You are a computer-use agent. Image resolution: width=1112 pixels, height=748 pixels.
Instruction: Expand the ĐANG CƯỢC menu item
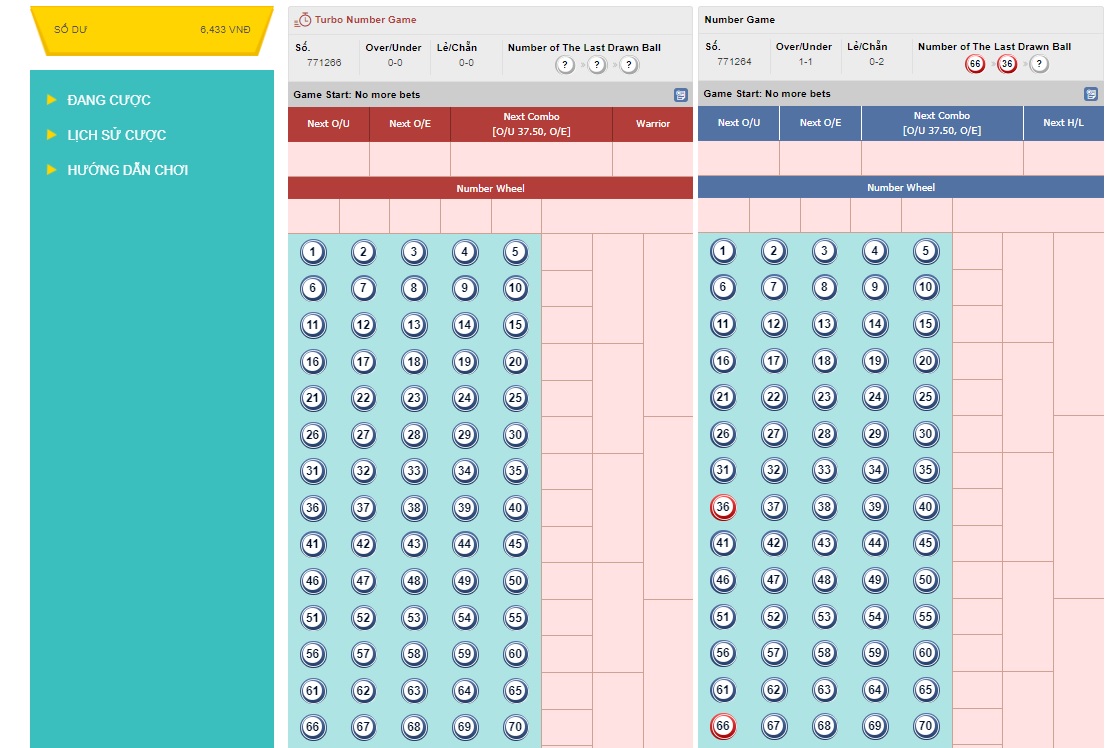(108, 100)
